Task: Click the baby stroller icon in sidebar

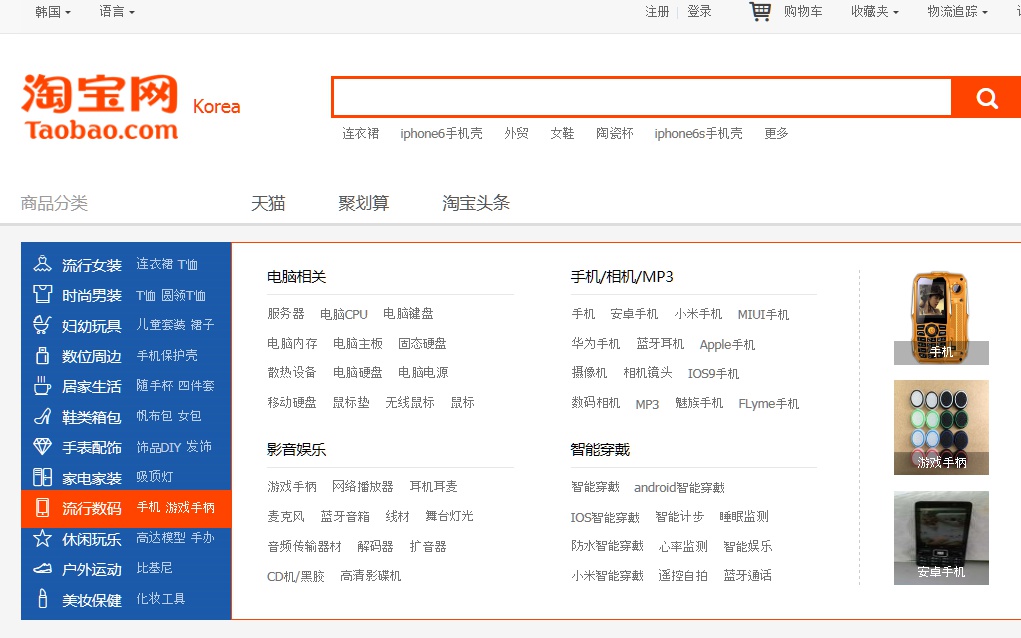Action: click(42, 325)
